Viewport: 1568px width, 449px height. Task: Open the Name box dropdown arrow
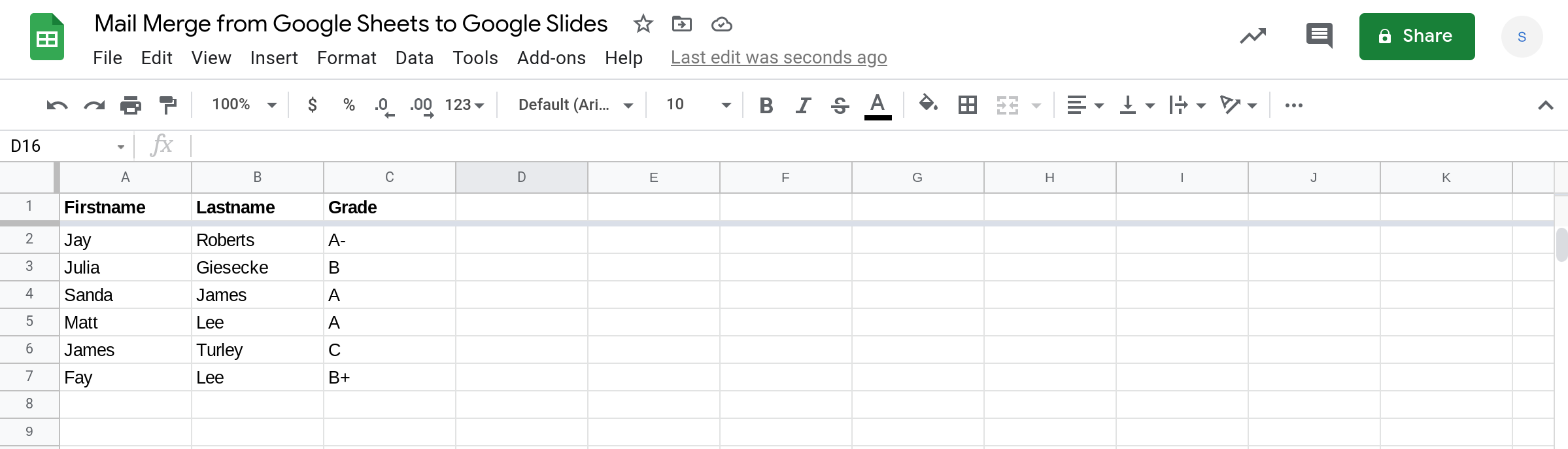click(121, 147)
